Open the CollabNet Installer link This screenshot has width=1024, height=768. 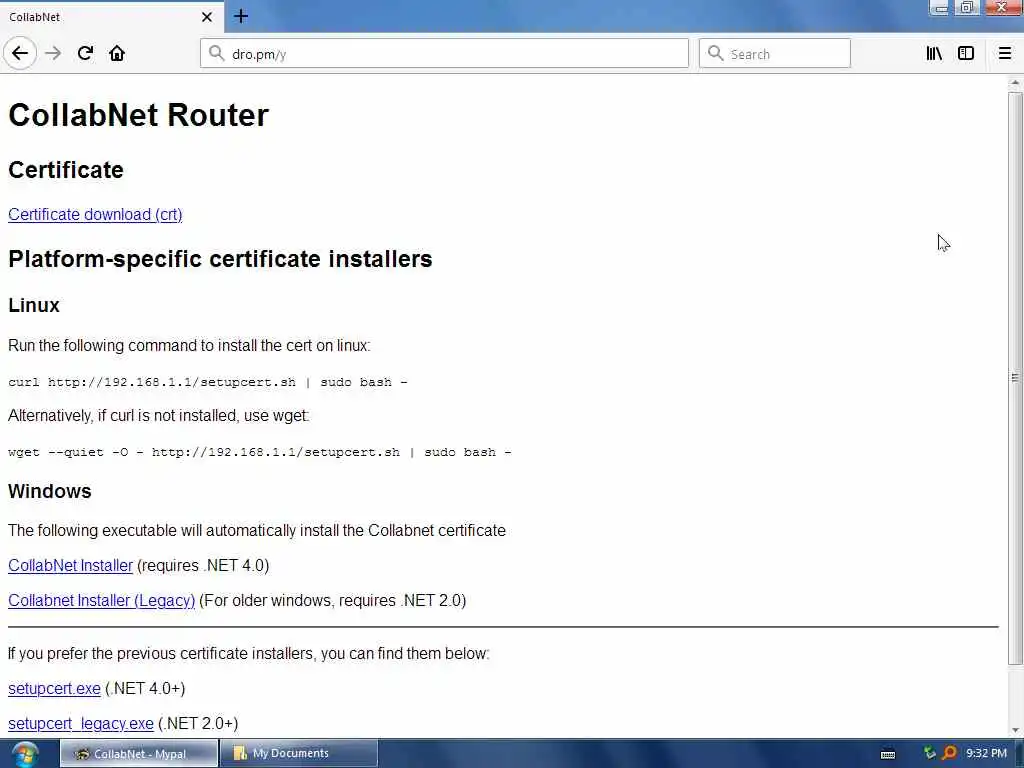tap(71, 566)
